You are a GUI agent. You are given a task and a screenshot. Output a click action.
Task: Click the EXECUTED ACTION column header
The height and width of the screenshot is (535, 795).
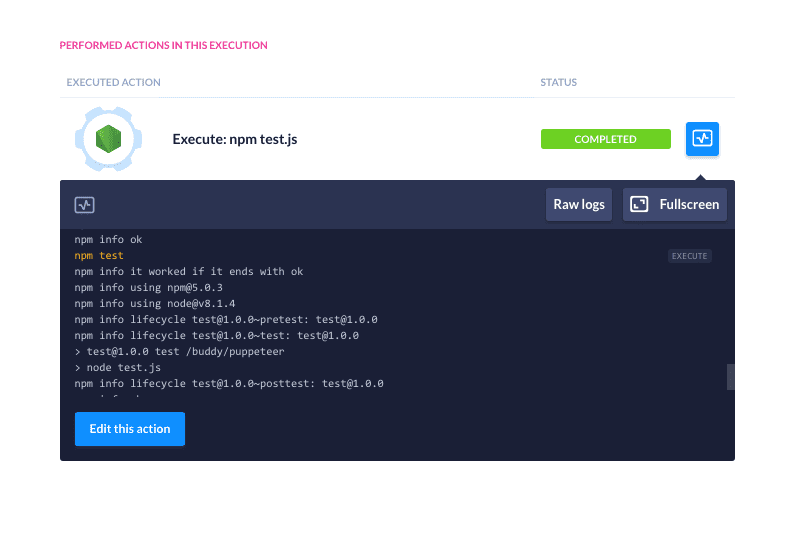114,82
